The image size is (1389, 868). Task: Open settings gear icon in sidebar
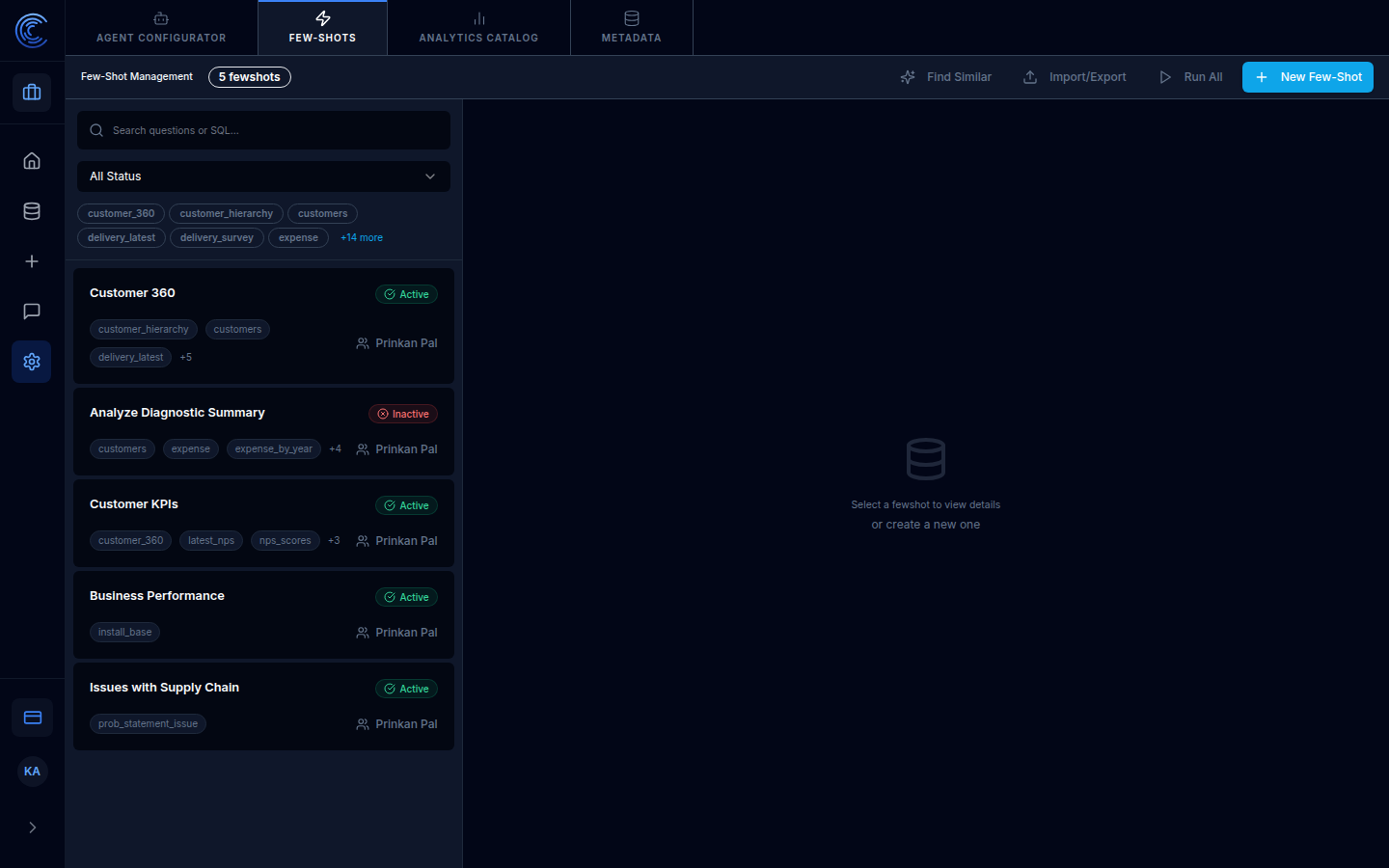click(32, 362)
